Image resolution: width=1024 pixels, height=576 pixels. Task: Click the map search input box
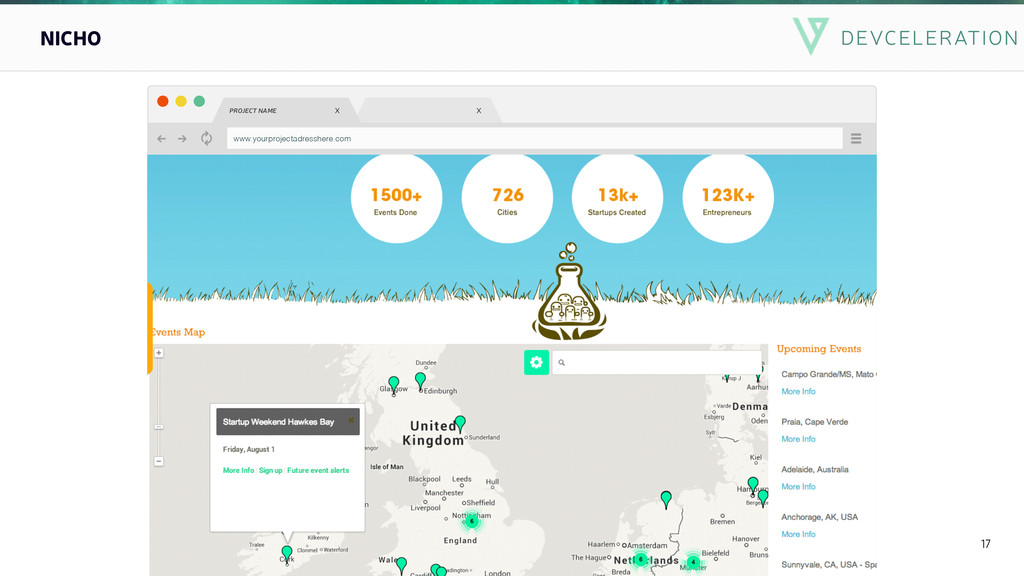pyautogui.click(x=656, y=362)
